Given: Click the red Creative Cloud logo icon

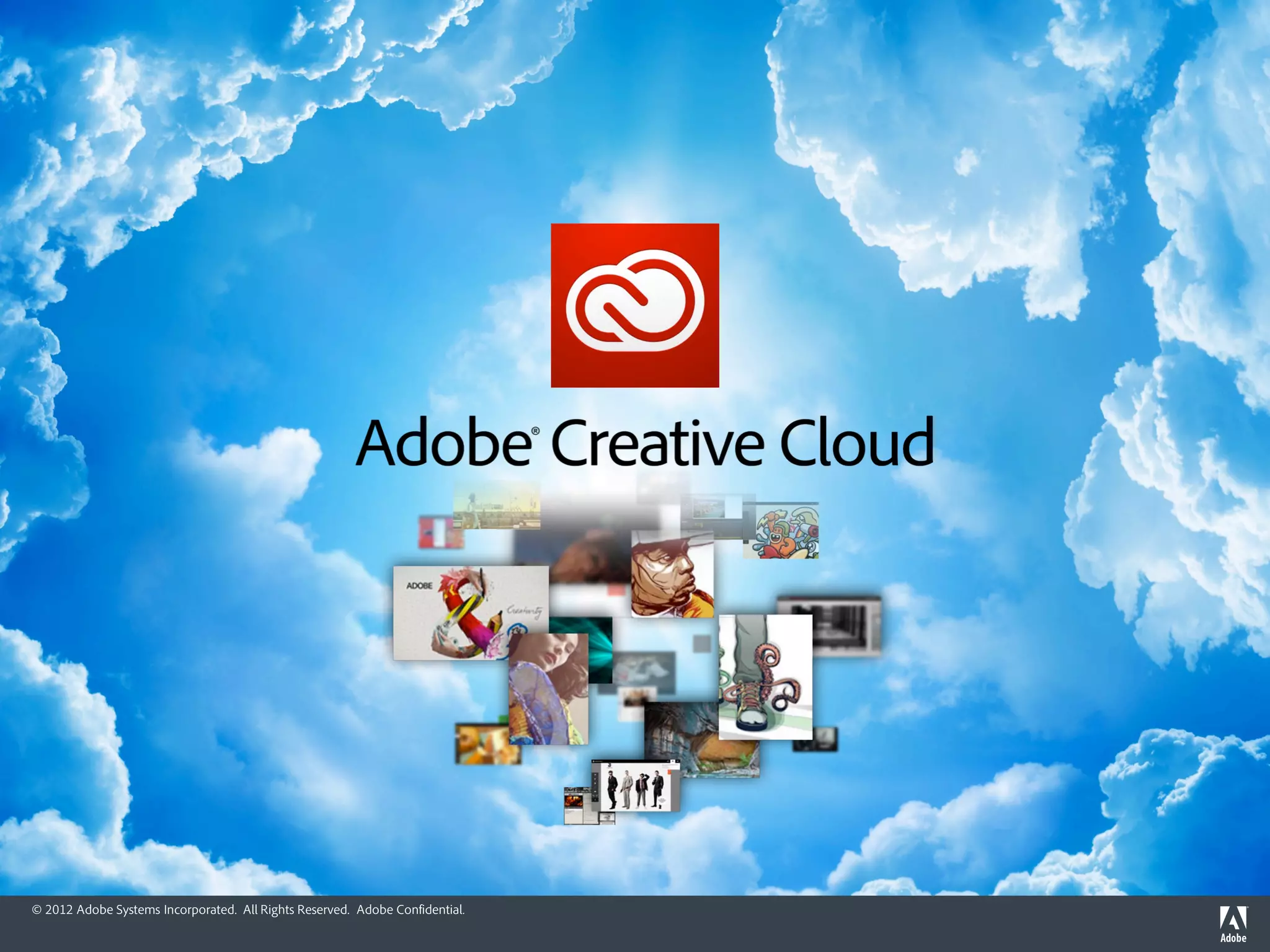Looking at the screenshot, I should pyautogui.click(x=634, y=306).
